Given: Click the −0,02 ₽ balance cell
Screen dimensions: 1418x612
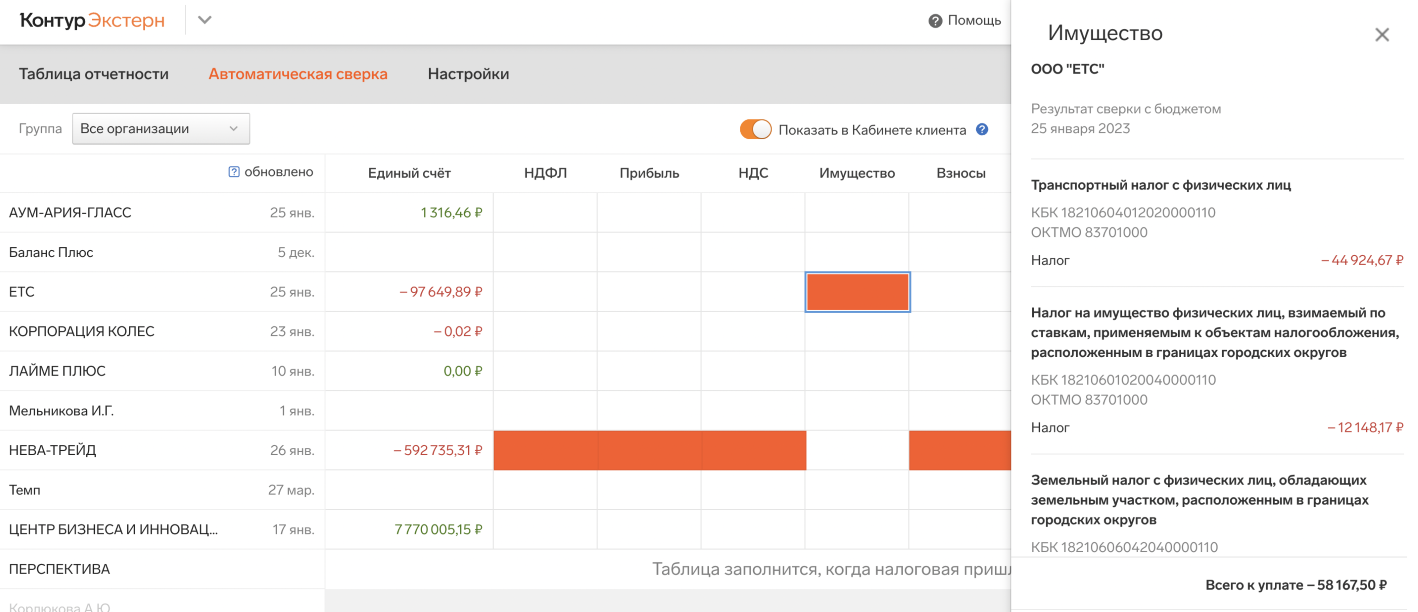Looking at the screenshot, I should coord(409,331).
